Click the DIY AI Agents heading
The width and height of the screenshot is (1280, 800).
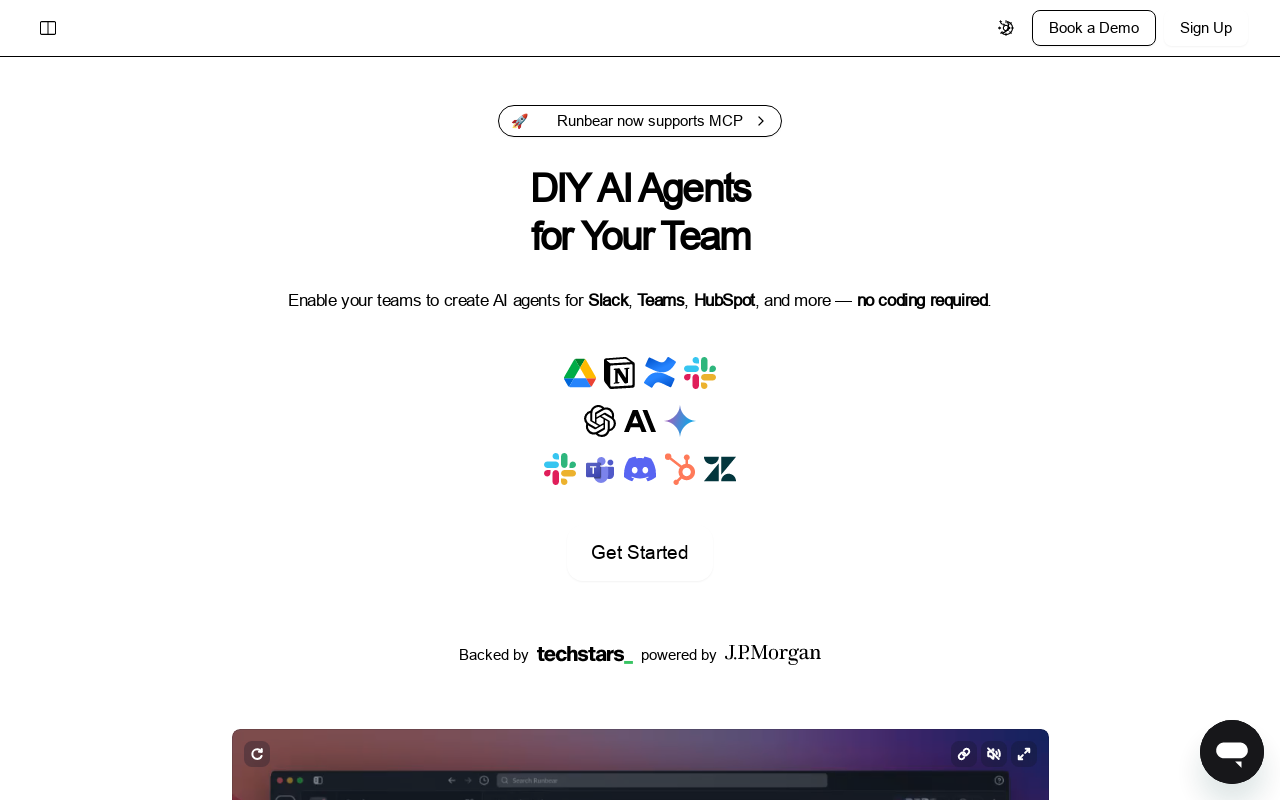[640, 211]
